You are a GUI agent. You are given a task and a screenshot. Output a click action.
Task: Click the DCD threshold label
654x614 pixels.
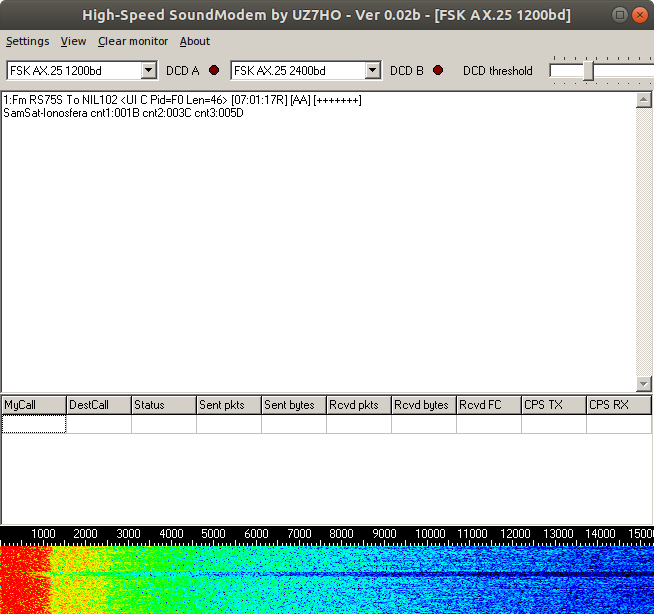(498, 71)
